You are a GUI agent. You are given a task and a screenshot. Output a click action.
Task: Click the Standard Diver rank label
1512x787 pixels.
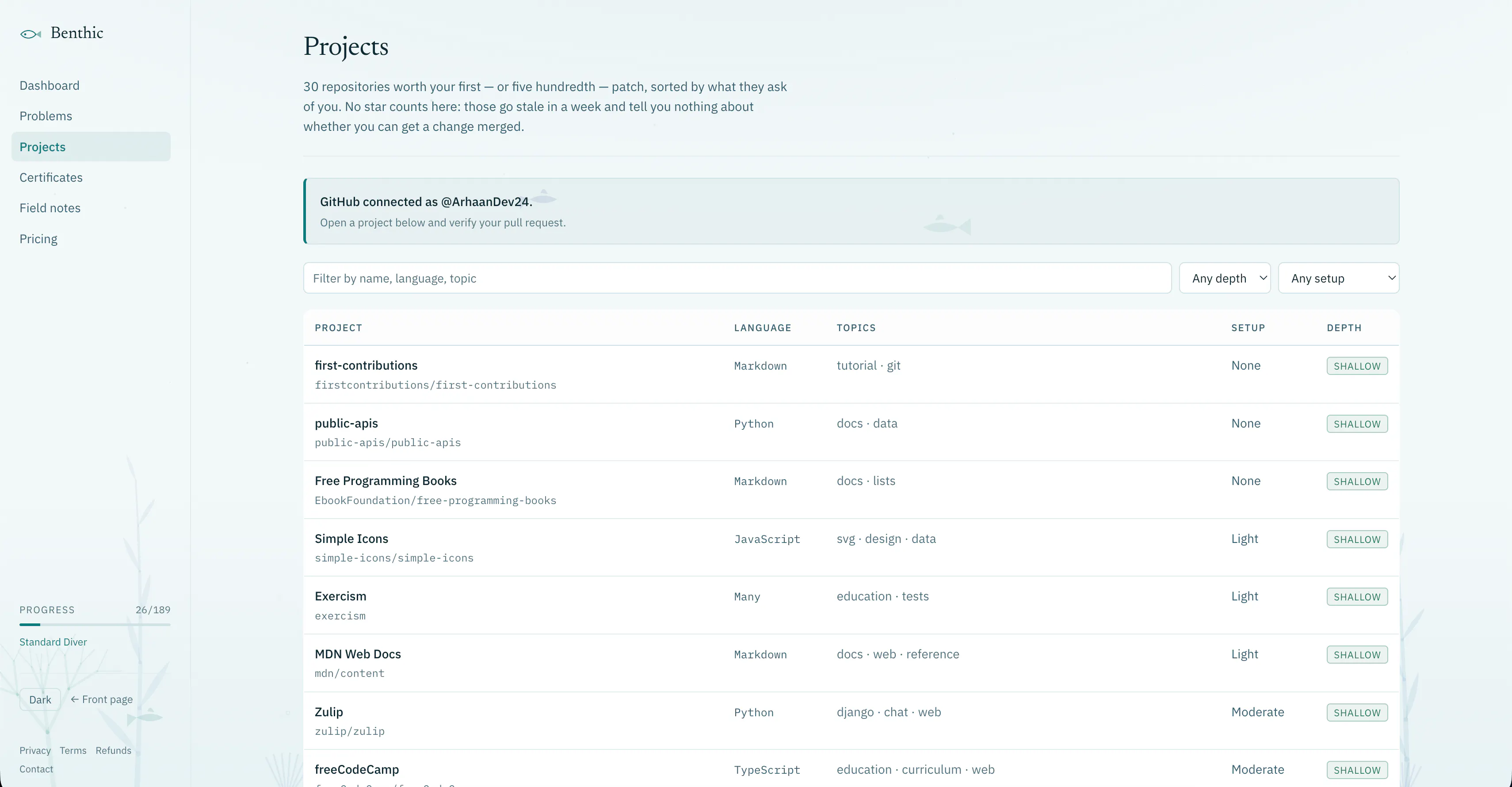[x=53, y=642]
